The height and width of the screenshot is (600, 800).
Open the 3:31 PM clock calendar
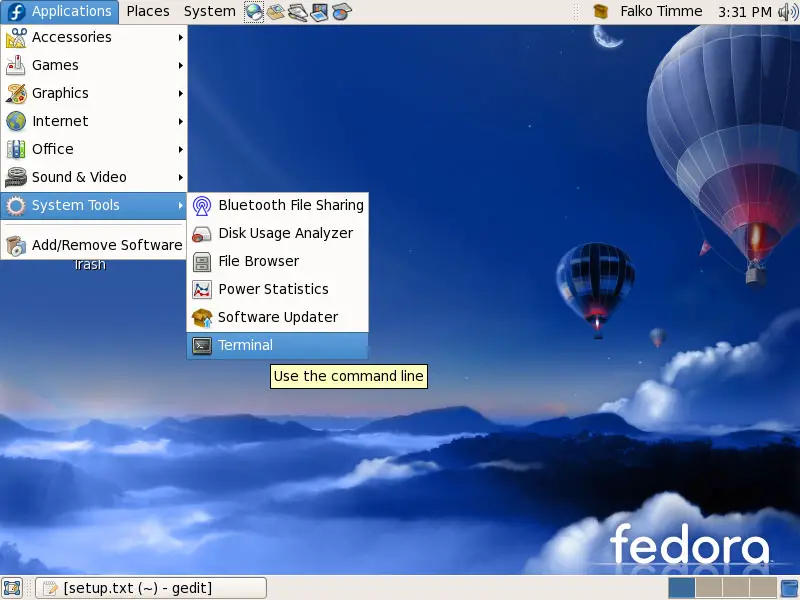(x=744, y=11)
